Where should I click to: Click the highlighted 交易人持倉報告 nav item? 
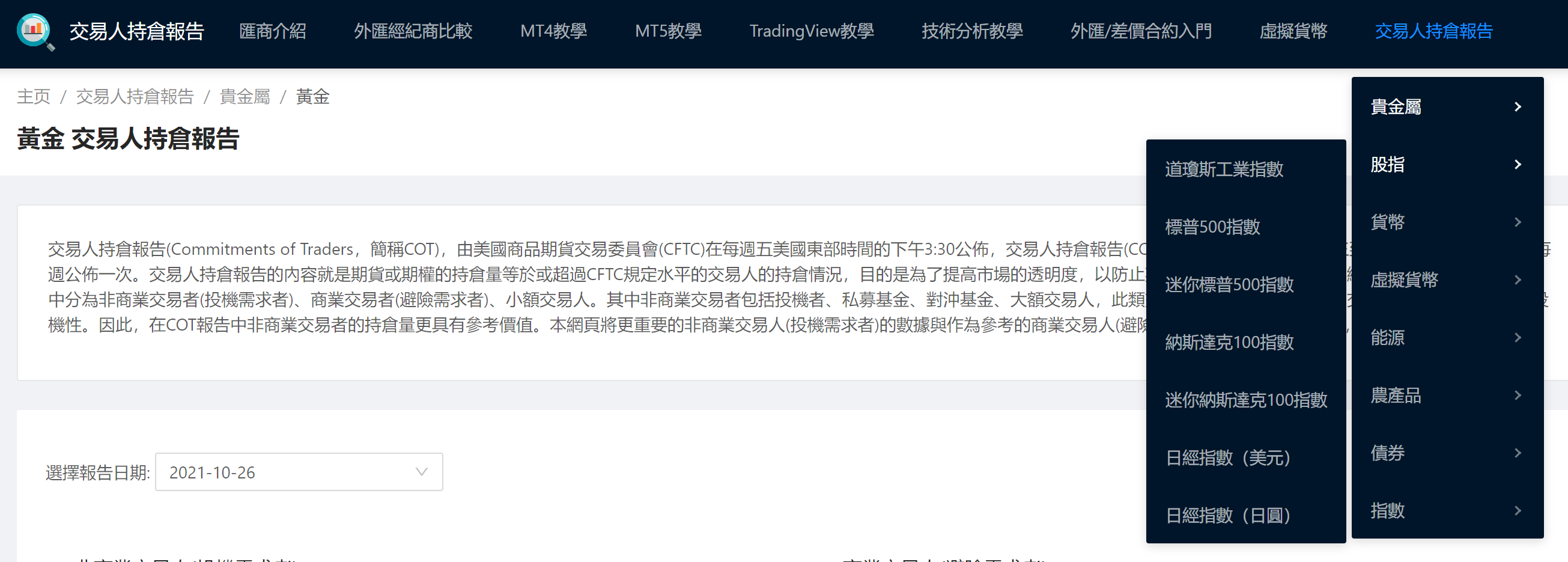point(1433,31)
